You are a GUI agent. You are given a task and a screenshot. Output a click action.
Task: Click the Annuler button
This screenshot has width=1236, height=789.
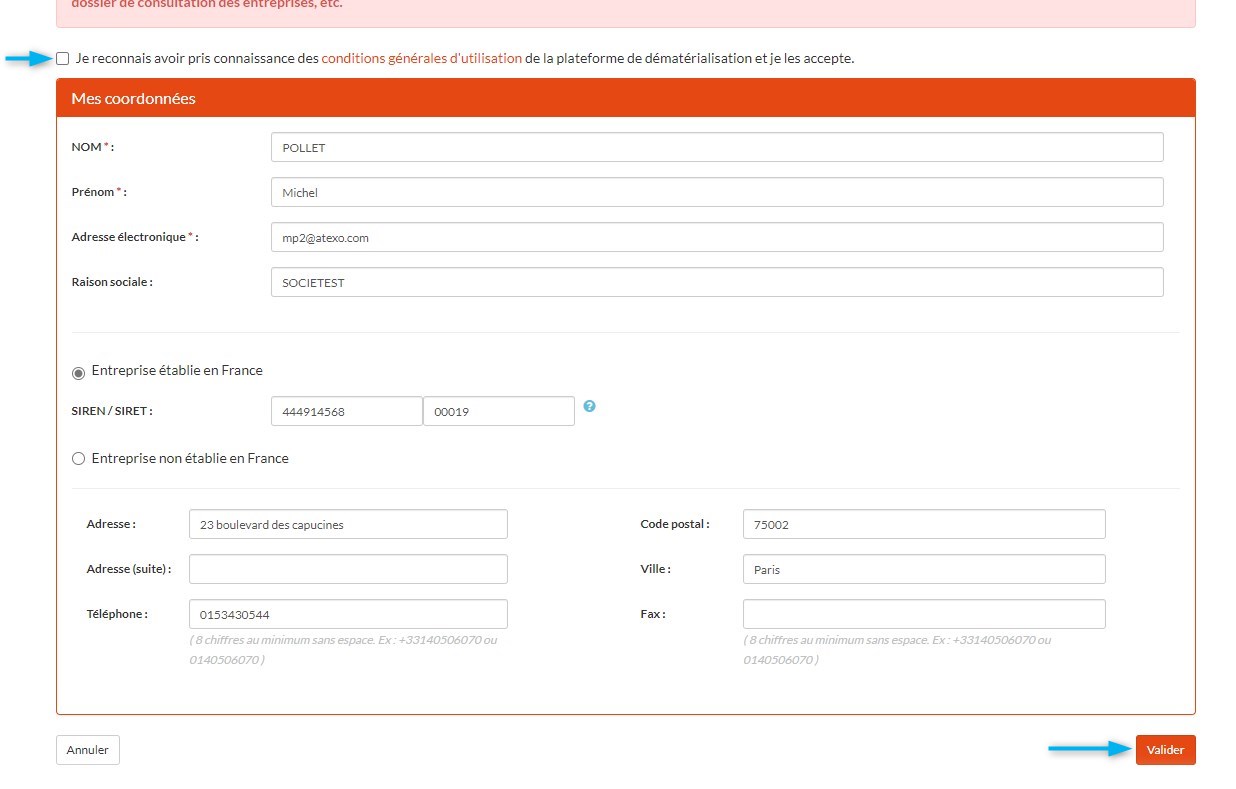pos(88,750)
